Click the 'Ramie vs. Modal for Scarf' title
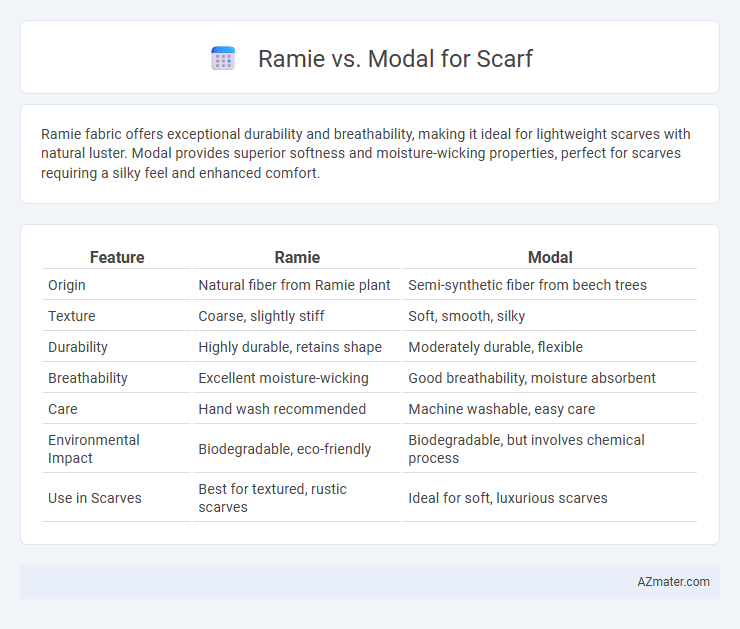740x629 pixels. tap(395, 59)
